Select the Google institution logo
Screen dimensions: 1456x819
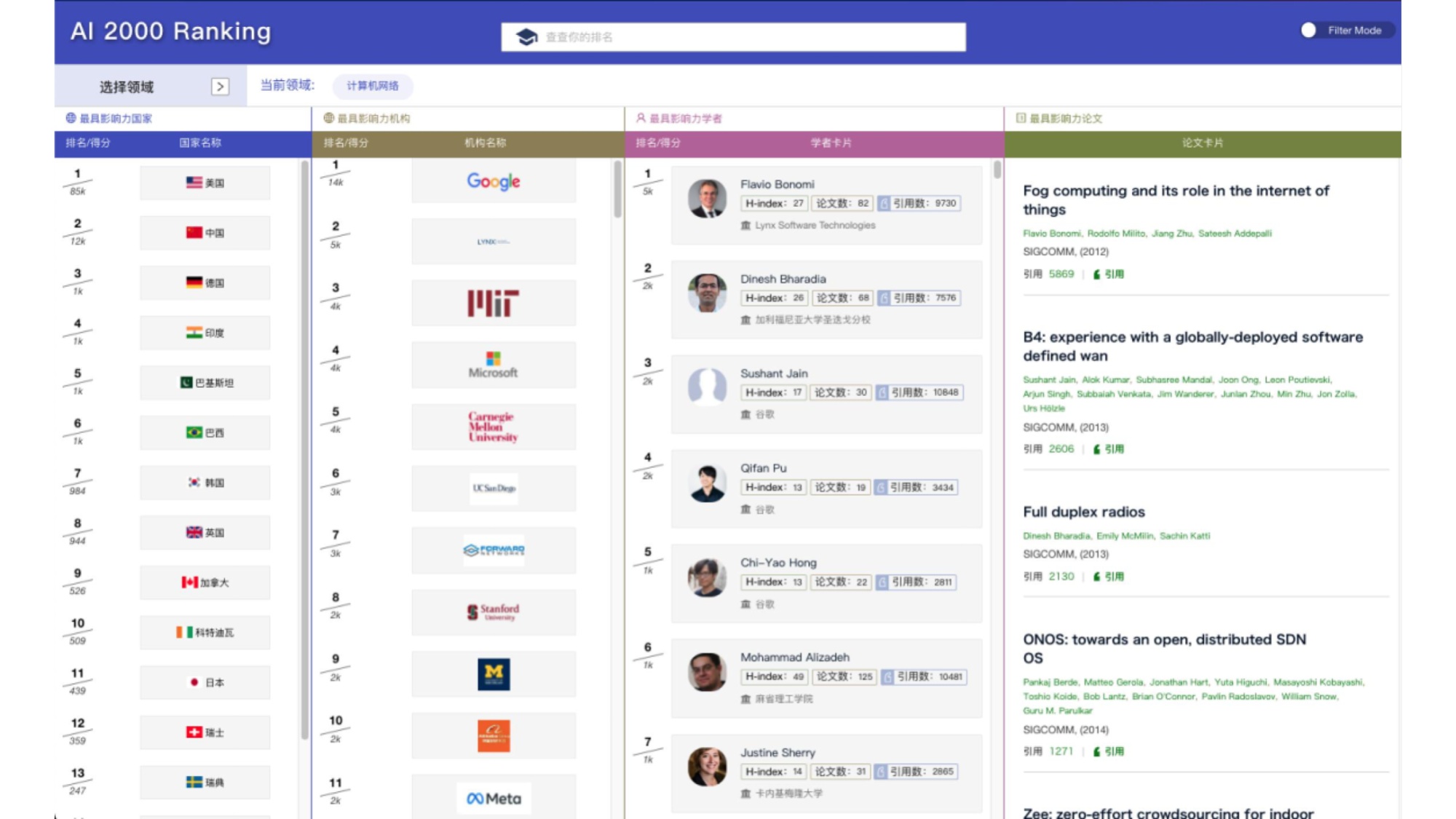(494, 181)
